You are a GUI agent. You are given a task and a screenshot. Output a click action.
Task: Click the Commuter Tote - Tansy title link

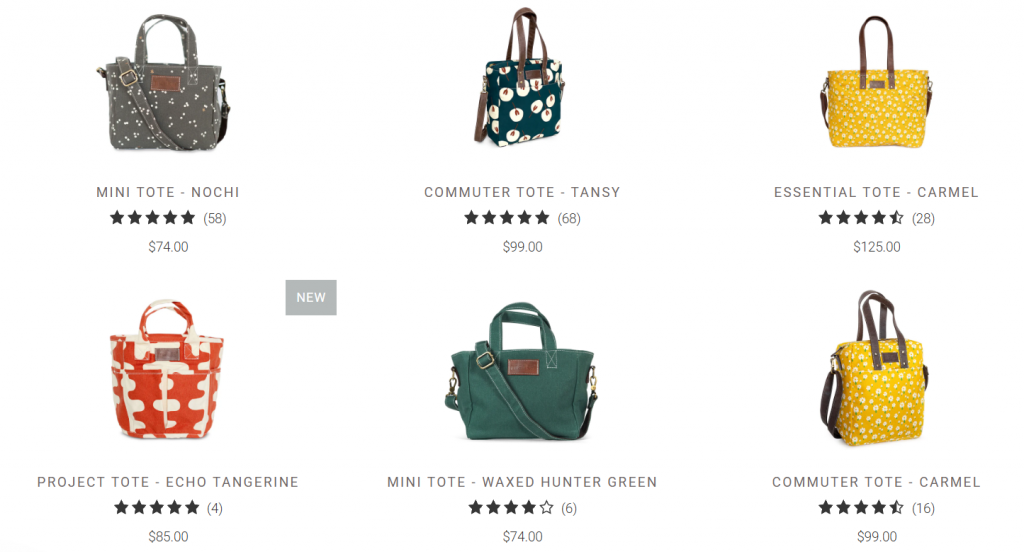[x=522, y=192]
